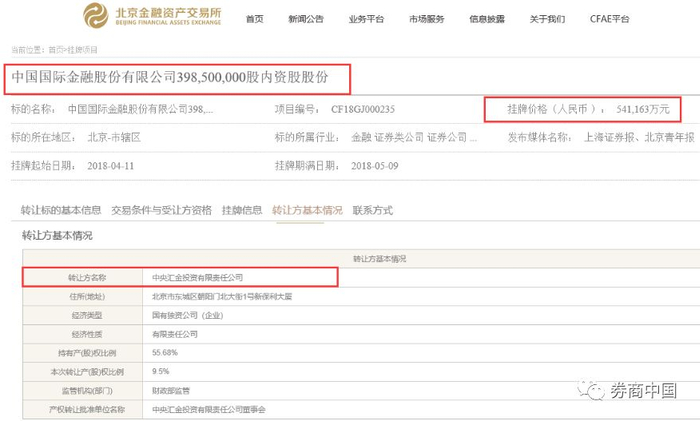Click the 转让方名称 label cell
Screen dimensions: 700x421
pyautogui.click(x=83, y=278)
